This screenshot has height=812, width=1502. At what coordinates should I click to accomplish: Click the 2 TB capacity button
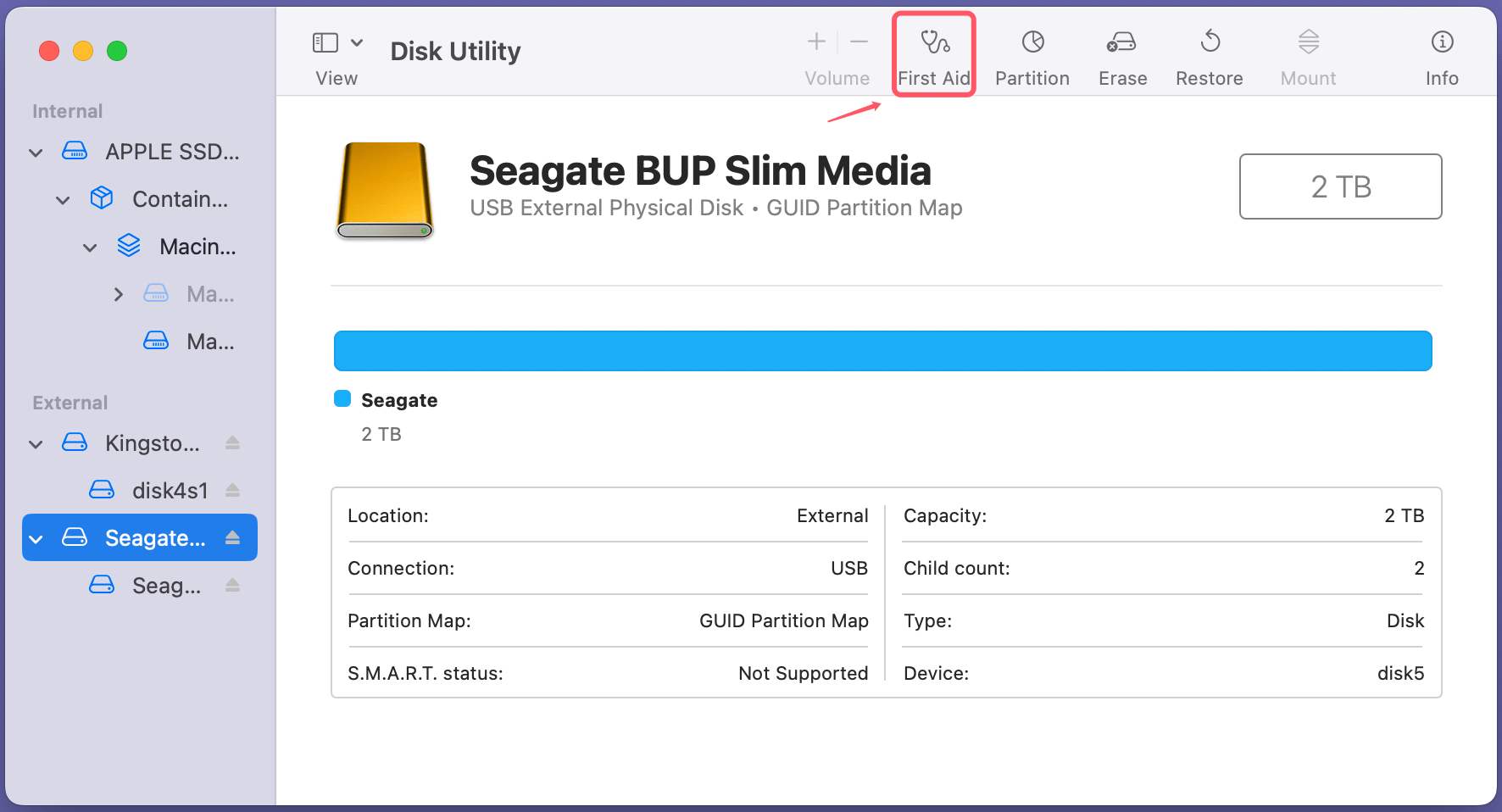coord(1340,186)
